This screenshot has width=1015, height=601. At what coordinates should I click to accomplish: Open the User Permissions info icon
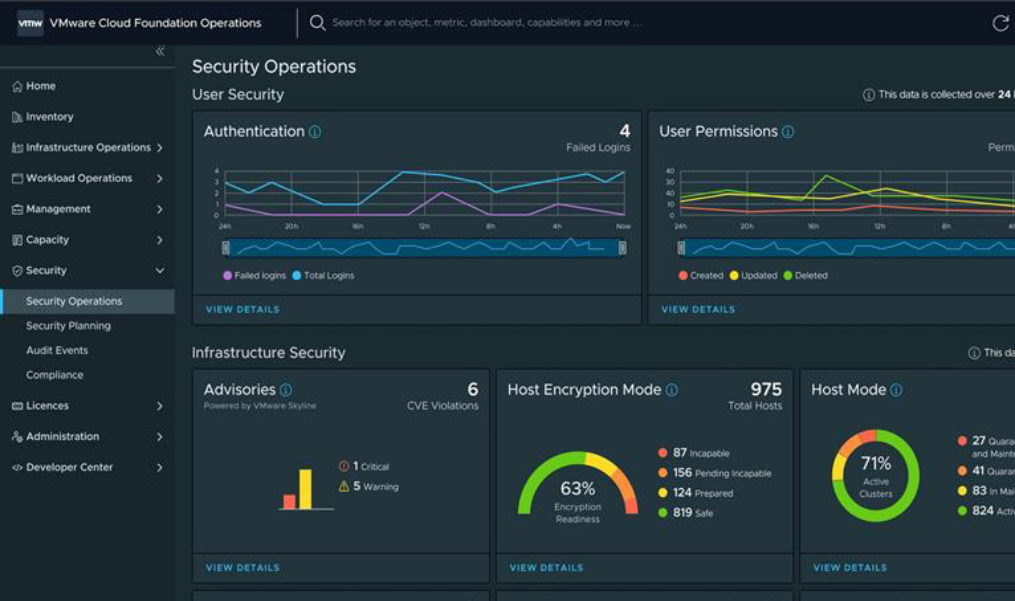pyautogui.click(x=788, y=132)
